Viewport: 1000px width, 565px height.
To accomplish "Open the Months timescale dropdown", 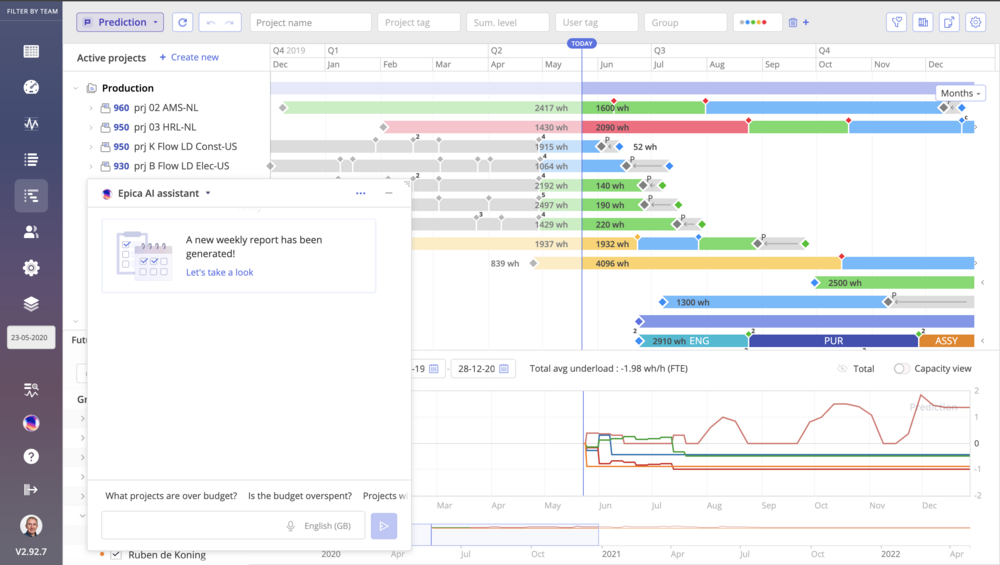I will coord(960,93).
